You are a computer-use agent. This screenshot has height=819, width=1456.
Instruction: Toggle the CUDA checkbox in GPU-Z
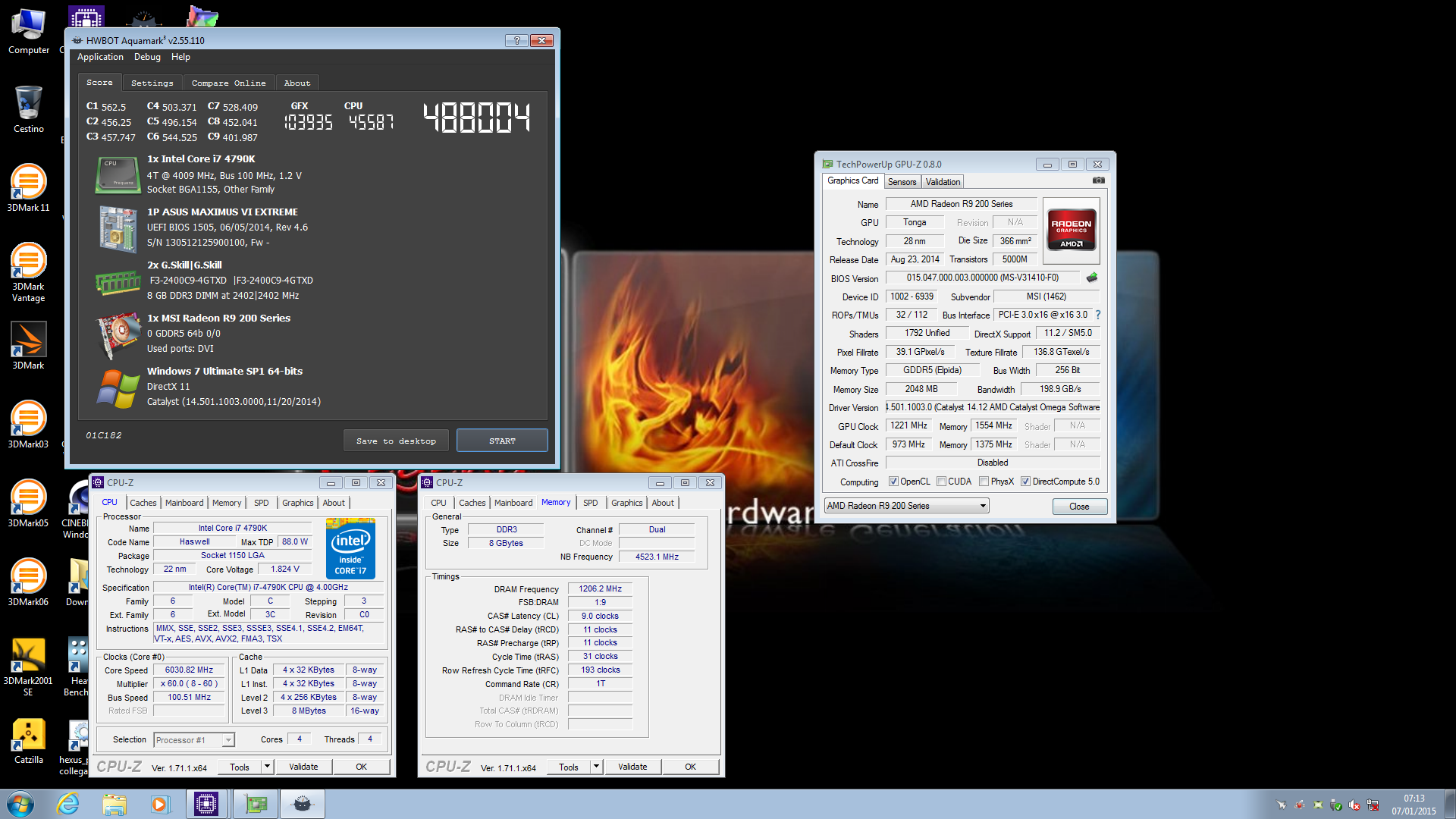point(941,482)
